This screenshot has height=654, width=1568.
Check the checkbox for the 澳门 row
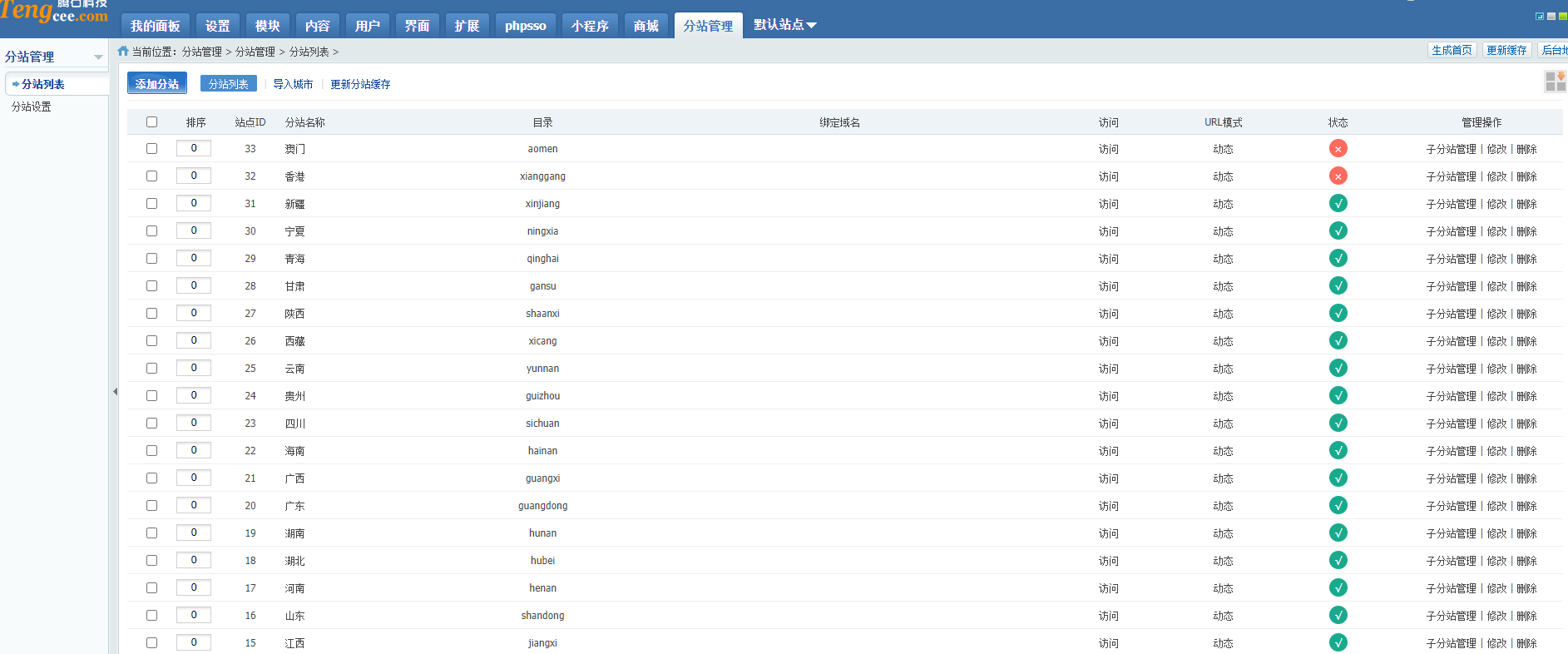coord(151,149)
